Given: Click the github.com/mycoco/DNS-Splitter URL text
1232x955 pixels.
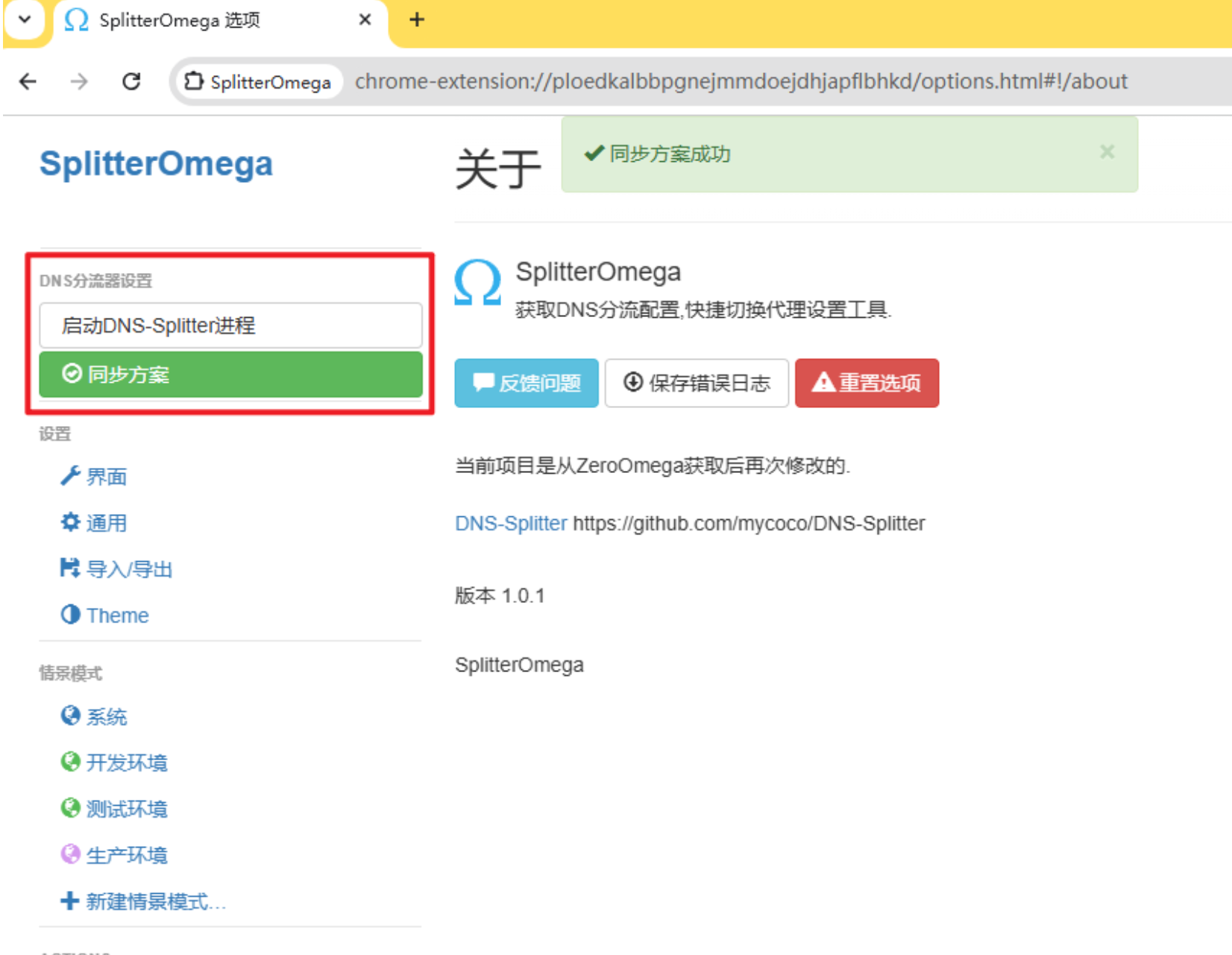Looking at the screenshot, I should pos(749,524).
